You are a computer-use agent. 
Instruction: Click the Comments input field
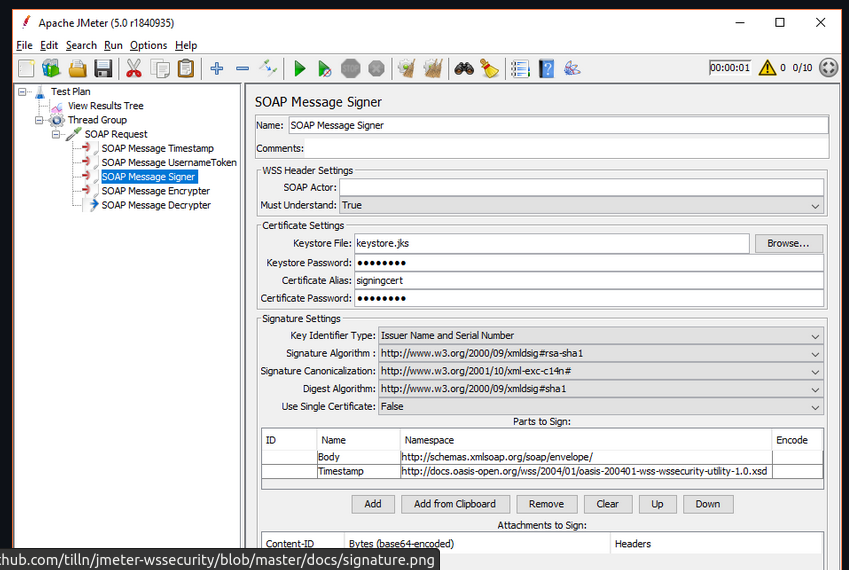566,148
